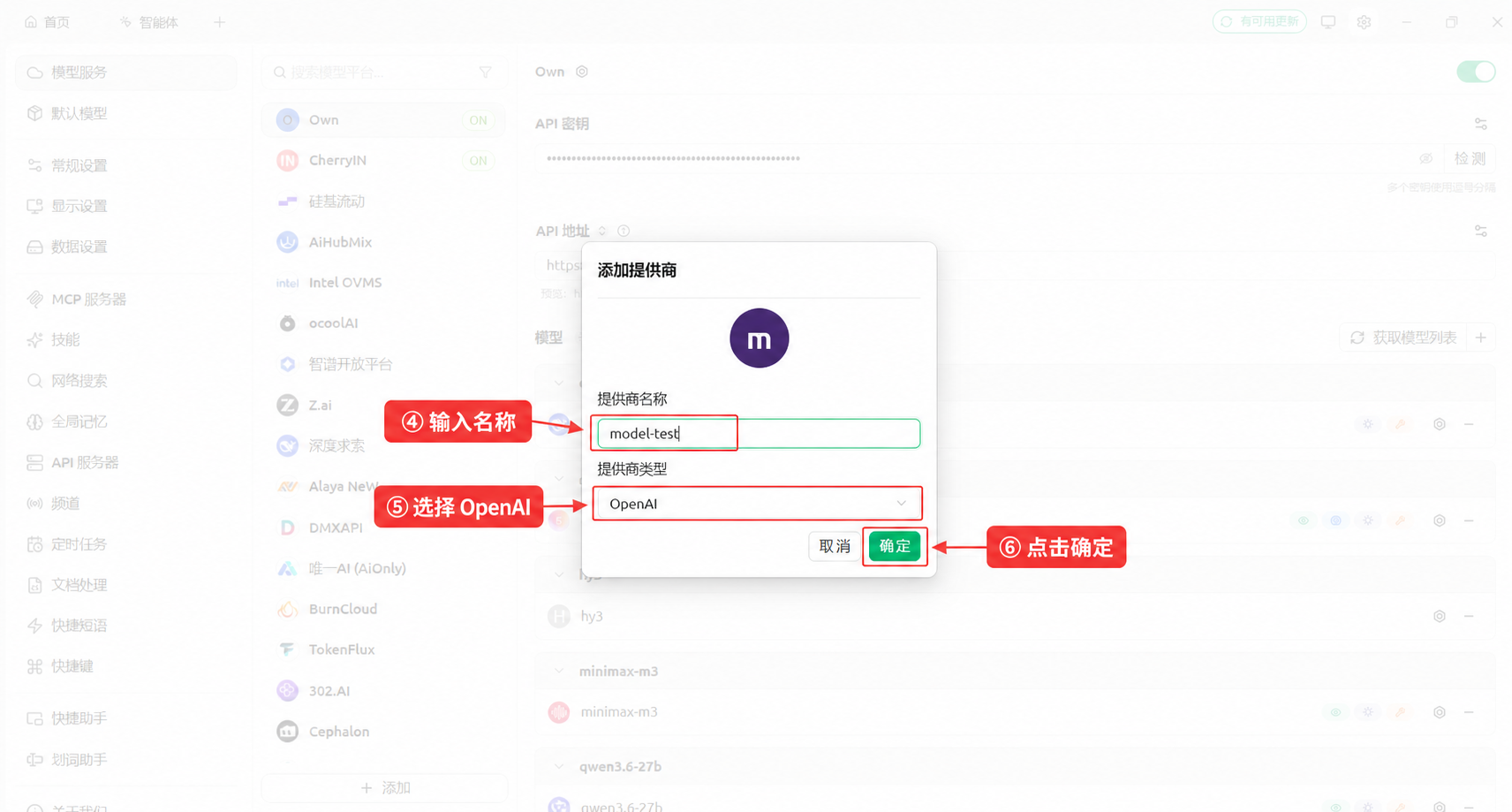
Task: Select the 302.AI provider
Action: (x=384, y=691)
